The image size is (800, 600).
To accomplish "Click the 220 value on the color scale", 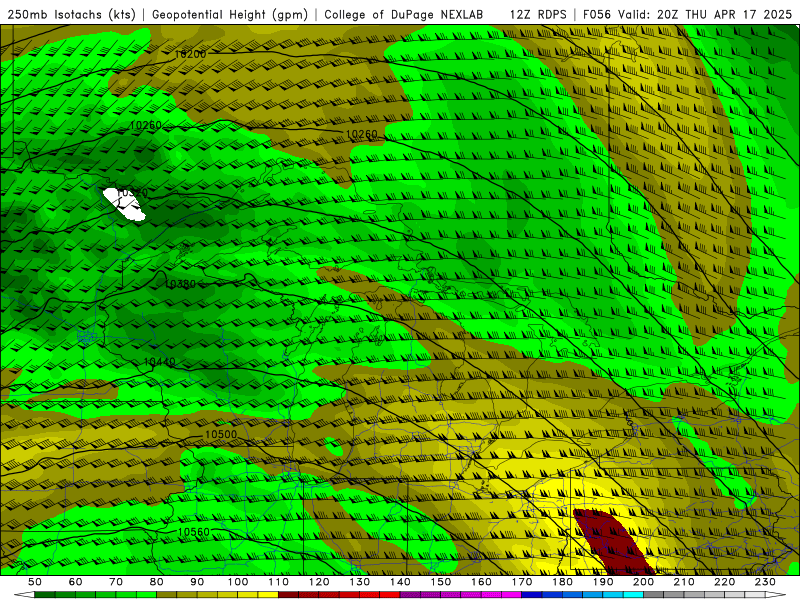I will (724, 582).
